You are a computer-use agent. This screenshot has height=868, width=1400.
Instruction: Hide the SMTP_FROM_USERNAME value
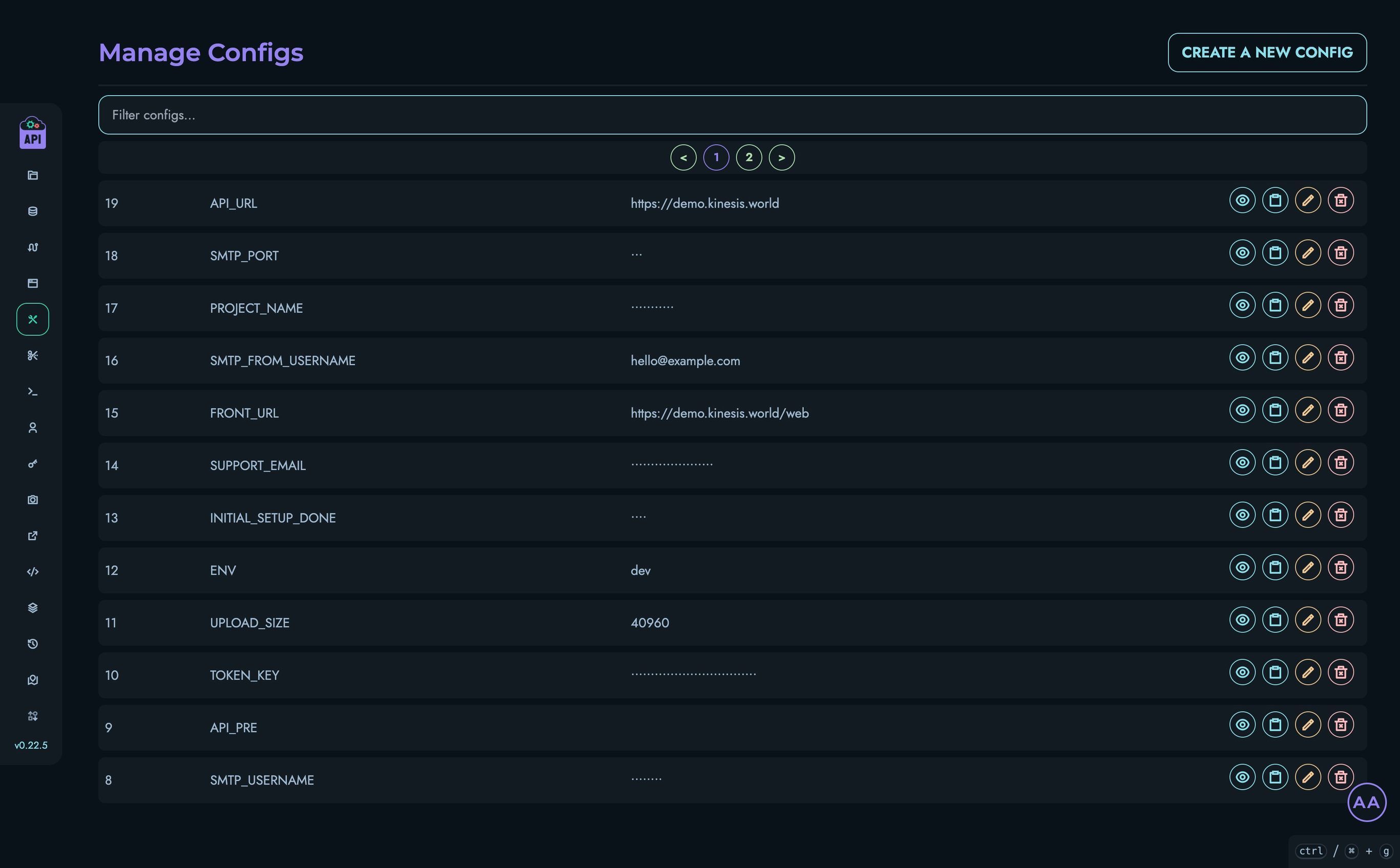click(x=1243, y=357)
